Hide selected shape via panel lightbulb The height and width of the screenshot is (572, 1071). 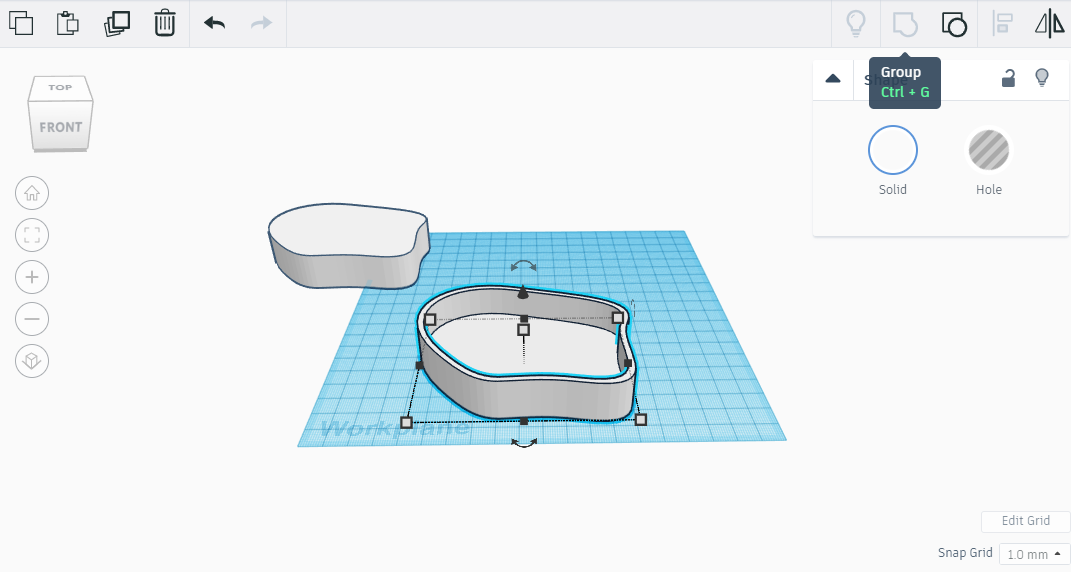click(x=1042, y=78)
